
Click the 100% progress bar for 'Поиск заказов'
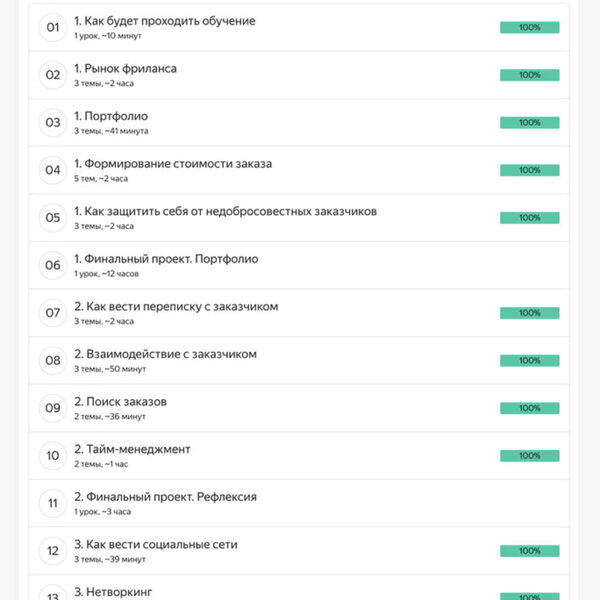[529, 408]
